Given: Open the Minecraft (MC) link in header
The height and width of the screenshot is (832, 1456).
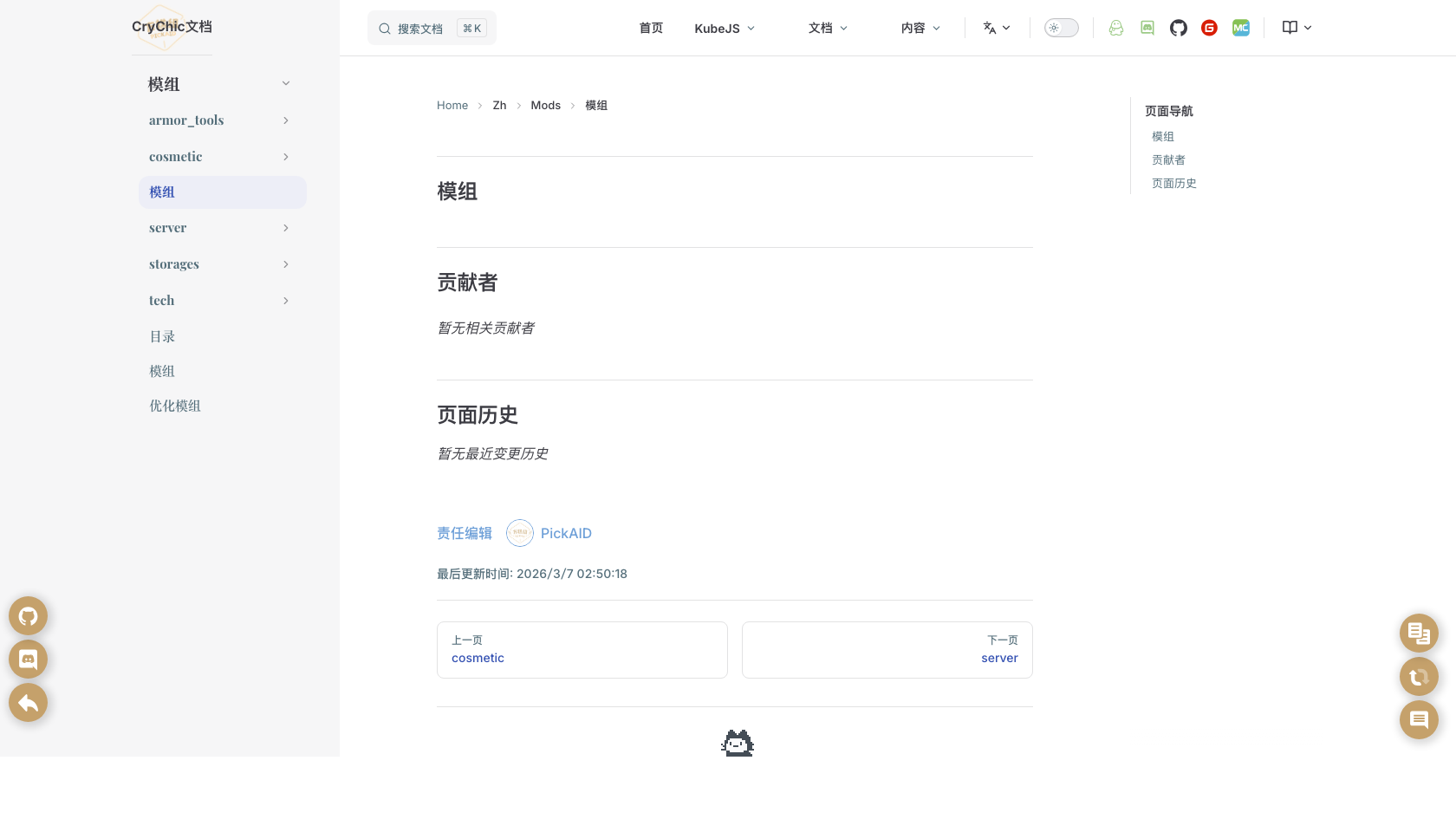Looking at the screenshot, I should pyautogui.click(x=1240, y=28).
